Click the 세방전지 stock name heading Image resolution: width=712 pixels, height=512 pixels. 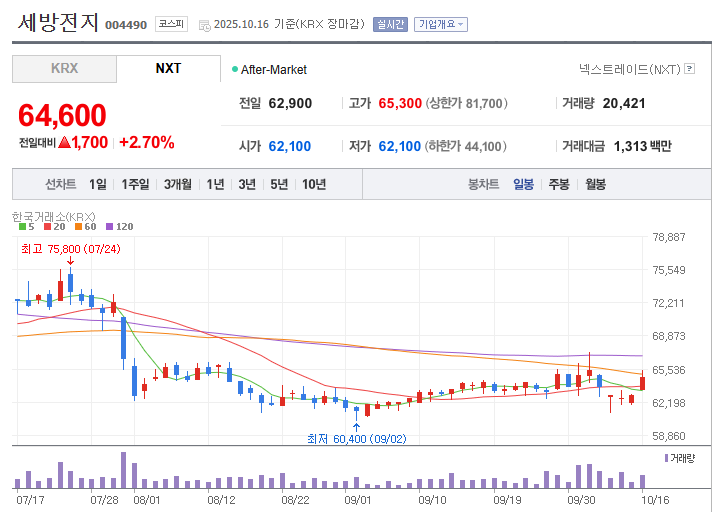(58, 21)
